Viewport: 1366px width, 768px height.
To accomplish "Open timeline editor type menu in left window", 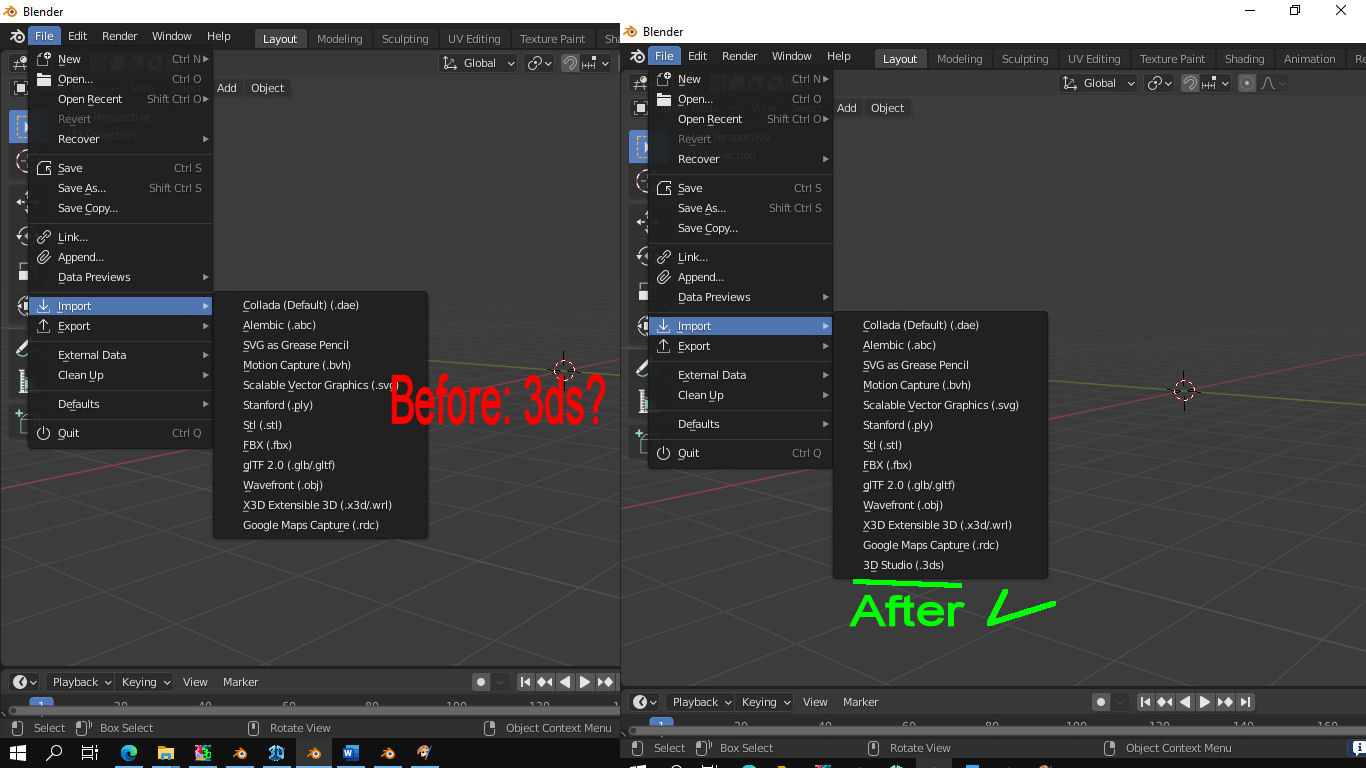I will 24,682.
